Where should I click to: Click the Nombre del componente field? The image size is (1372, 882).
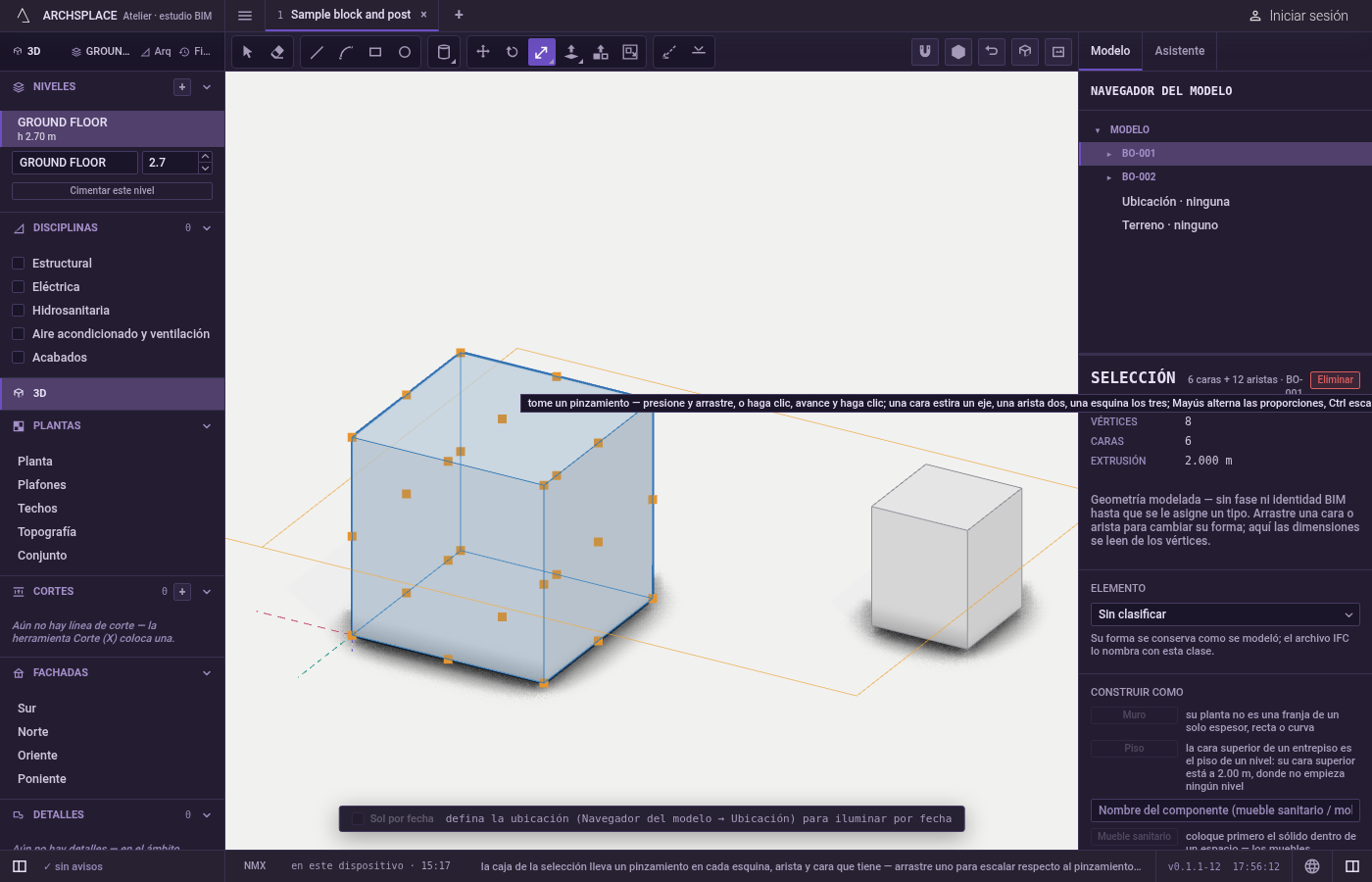(1225, 810)
